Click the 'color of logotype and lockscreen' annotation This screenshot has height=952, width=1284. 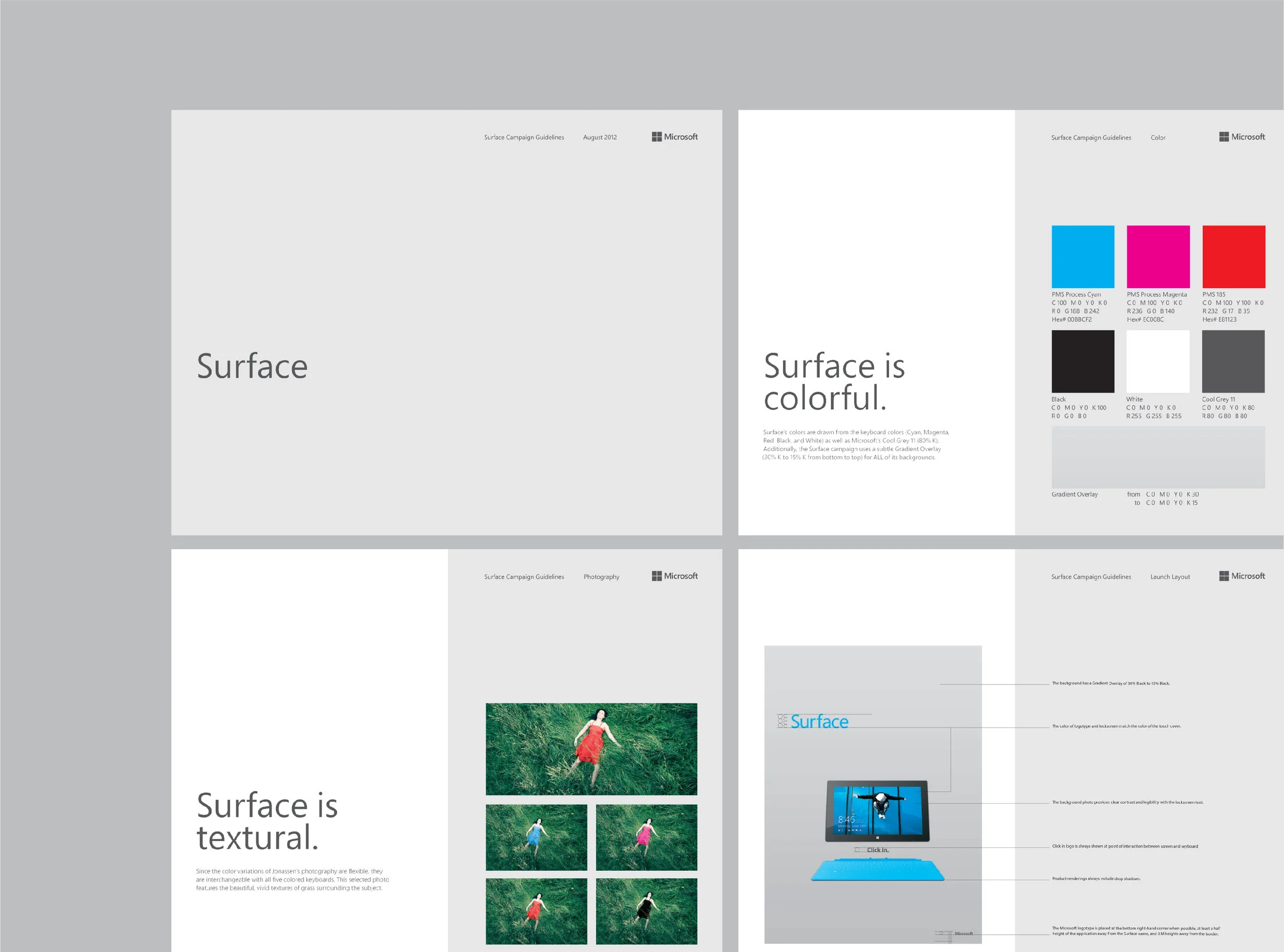[x=1116, y=726]
